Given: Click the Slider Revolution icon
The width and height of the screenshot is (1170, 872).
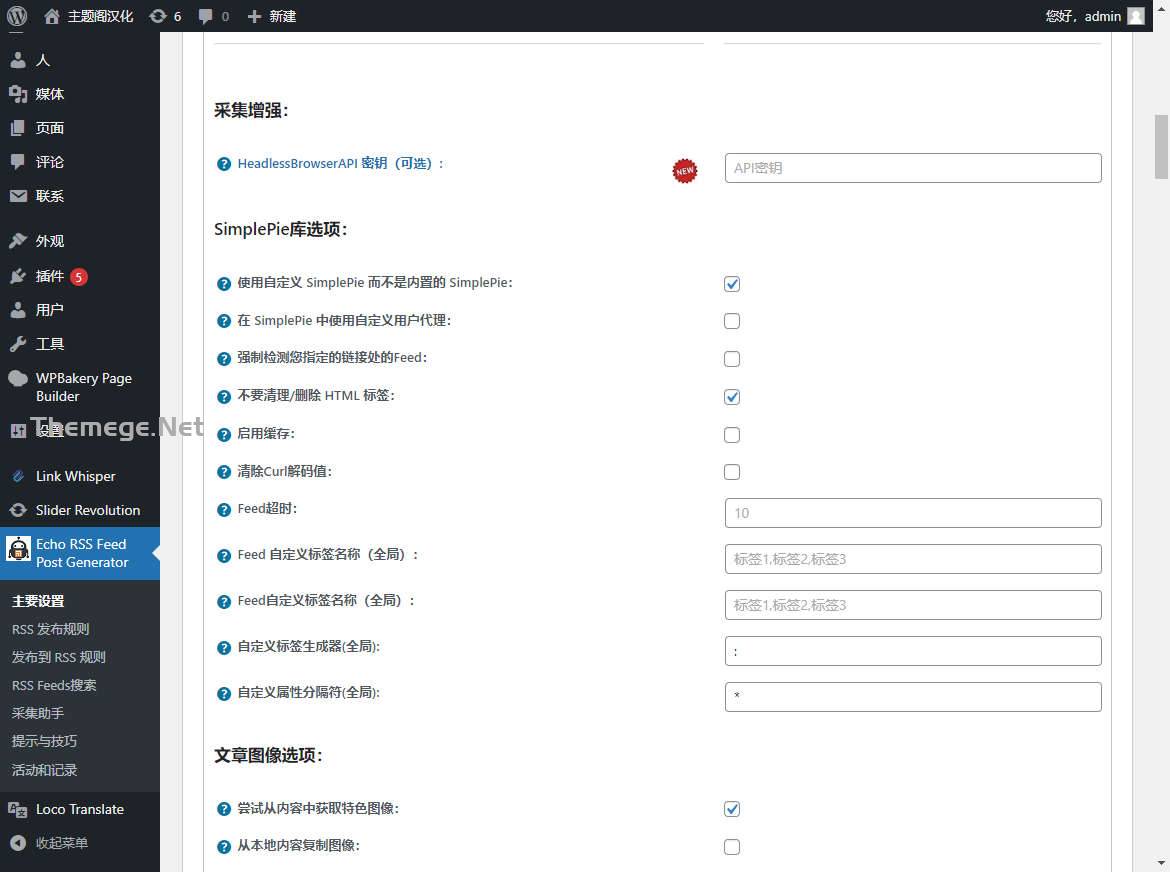Looking at the screenshot, I should tap(18, 510).
